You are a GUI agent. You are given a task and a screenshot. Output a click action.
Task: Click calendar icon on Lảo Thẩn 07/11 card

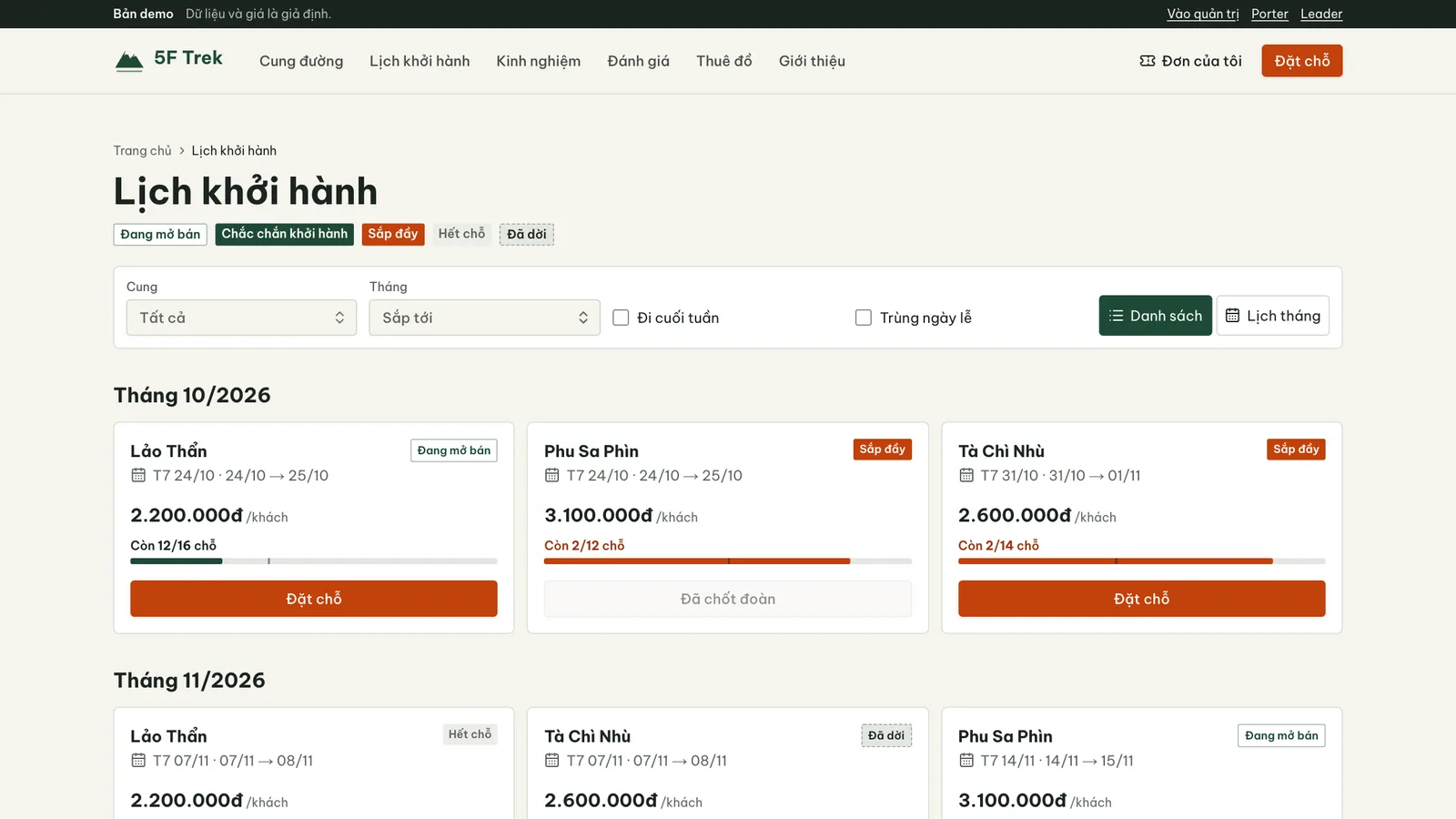(138, 760)
